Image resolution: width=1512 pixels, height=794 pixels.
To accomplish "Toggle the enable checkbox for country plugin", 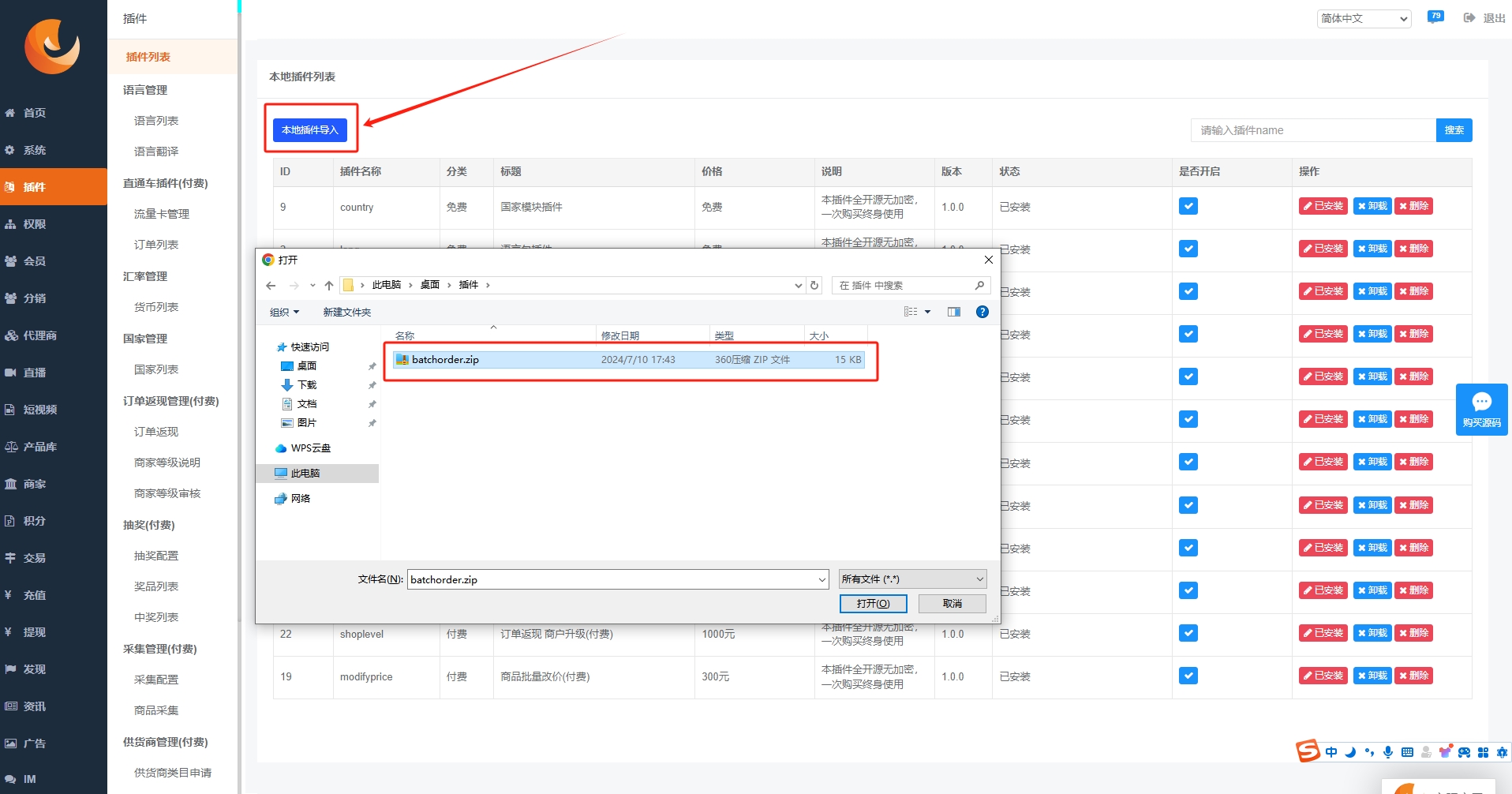I will [1188, 207].
